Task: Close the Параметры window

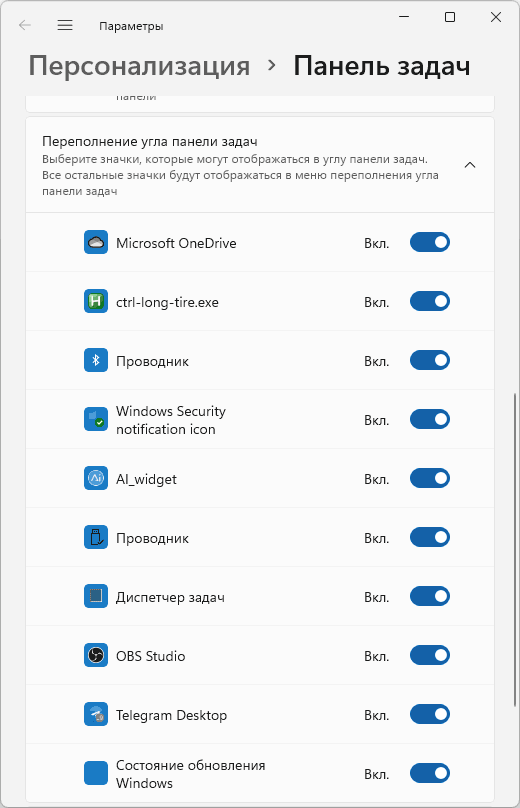Action: [496, 17]
